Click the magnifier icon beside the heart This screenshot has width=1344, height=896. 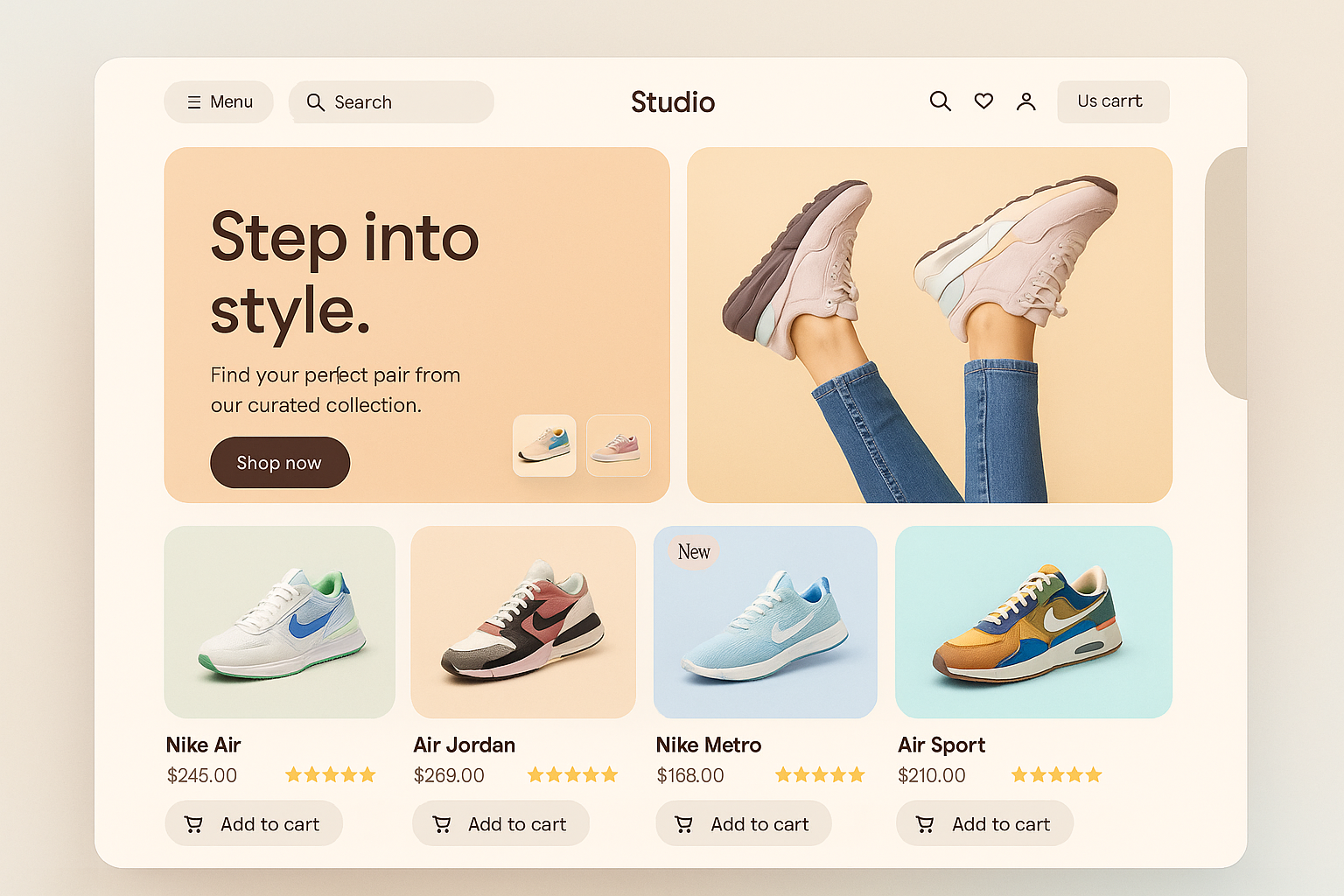pos(940,101)
